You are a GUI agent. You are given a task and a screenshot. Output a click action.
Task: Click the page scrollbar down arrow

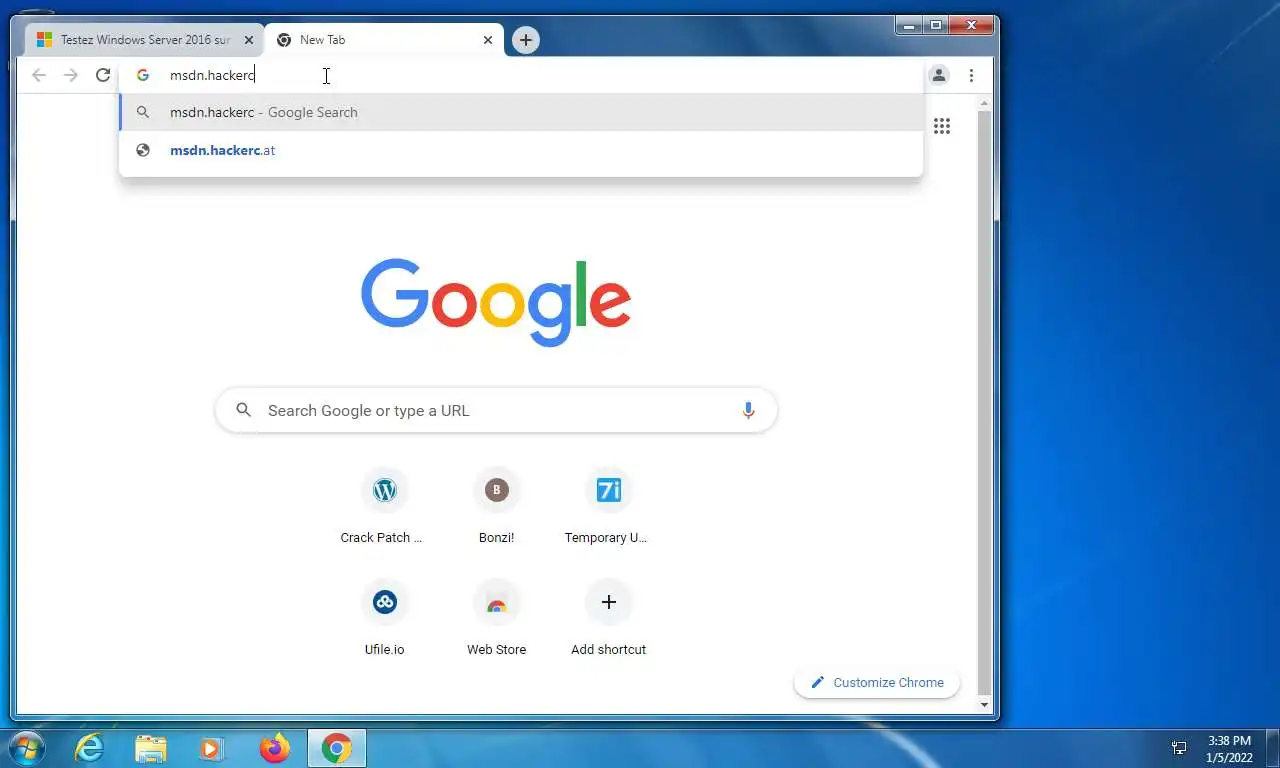tap(984, 705)
